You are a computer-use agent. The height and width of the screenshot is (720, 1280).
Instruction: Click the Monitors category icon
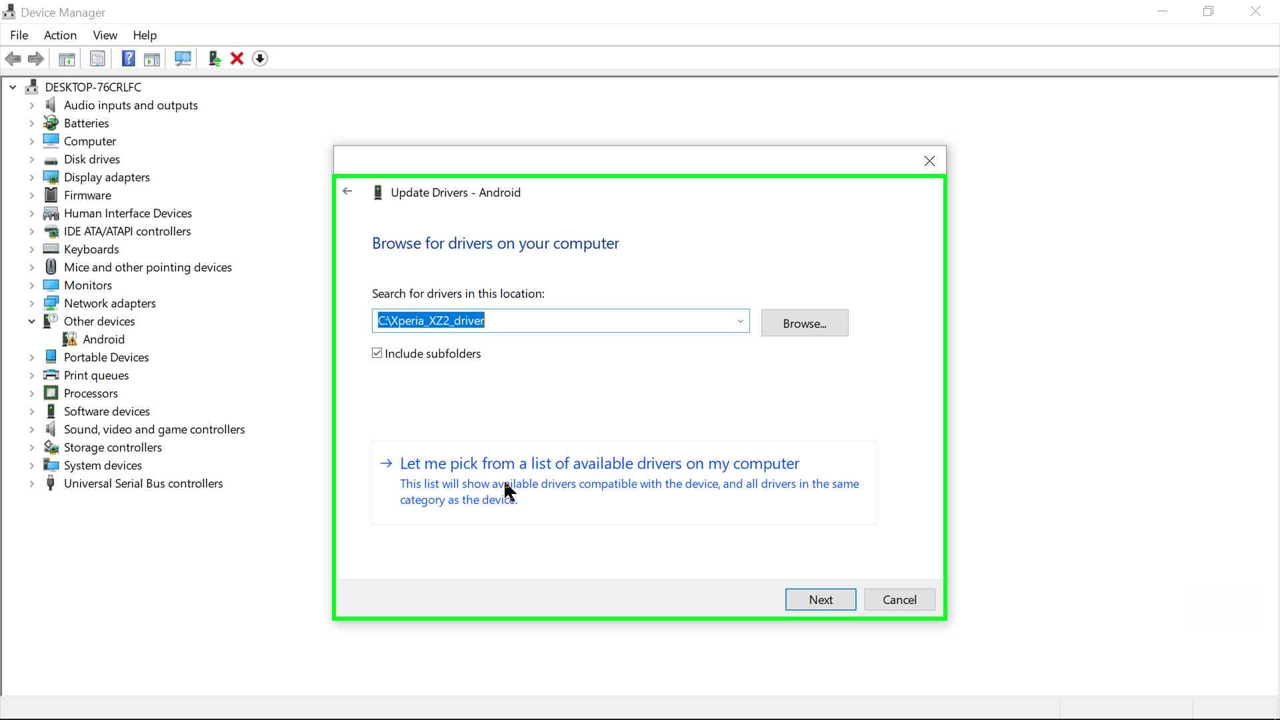tap(51, 285)
